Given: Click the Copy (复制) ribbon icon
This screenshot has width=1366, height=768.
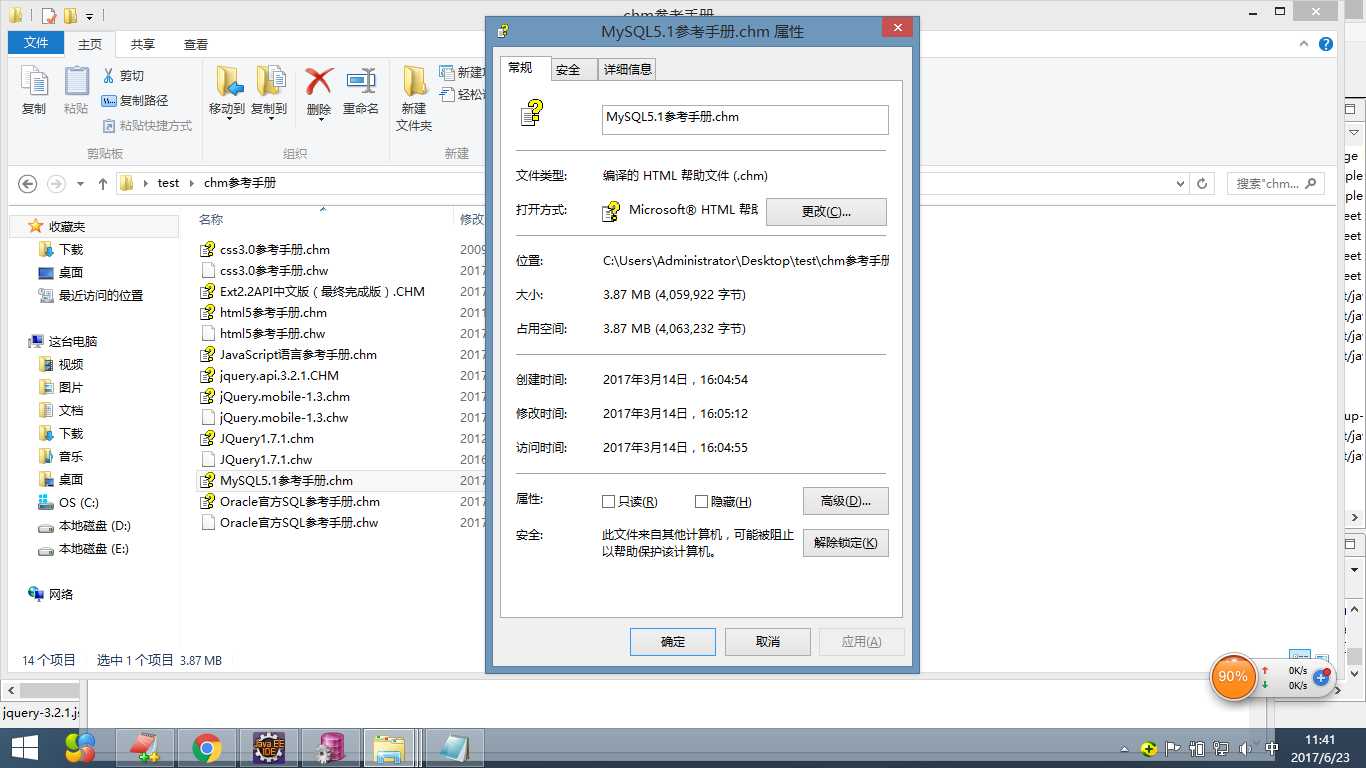Looking at the screenshot, I should tap(34, 82).
